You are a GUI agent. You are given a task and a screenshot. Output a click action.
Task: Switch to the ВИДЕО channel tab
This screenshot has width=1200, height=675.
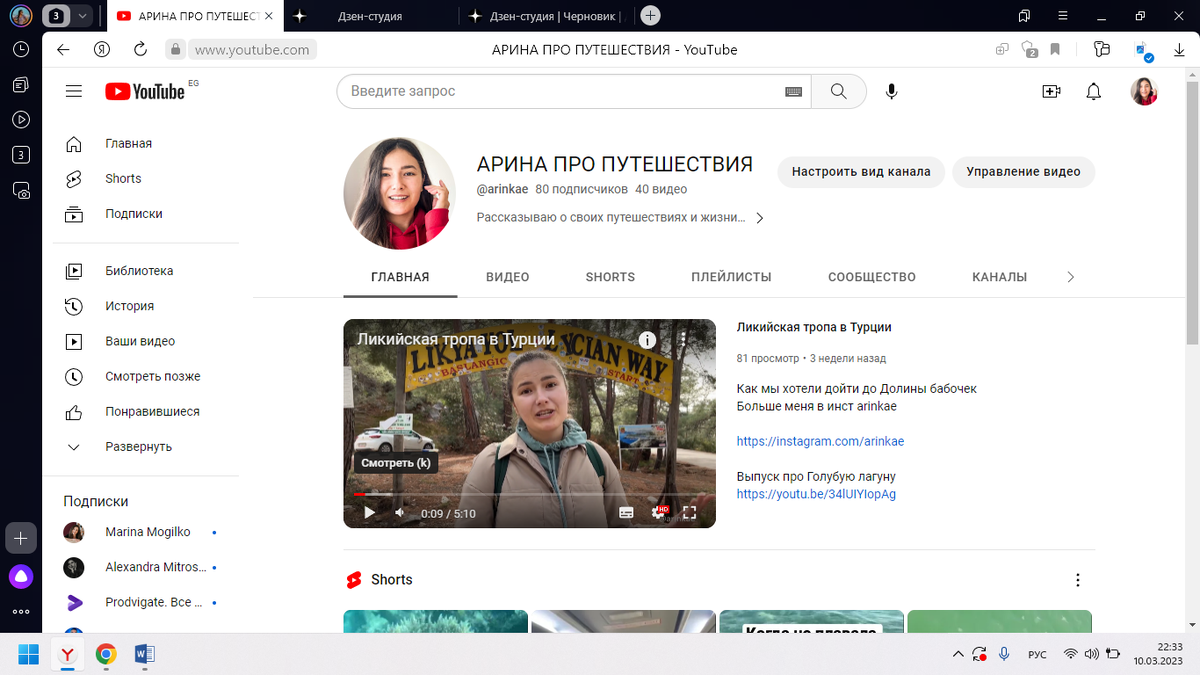508,277
